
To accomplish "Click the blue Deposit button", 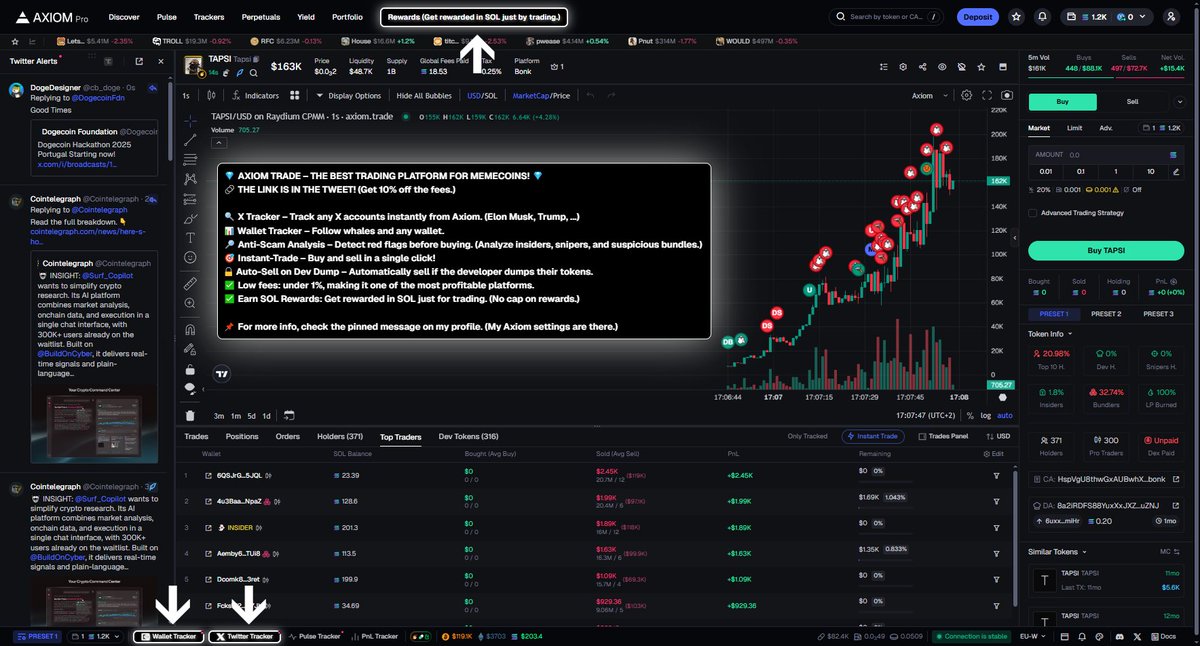I will click(977, 17).
